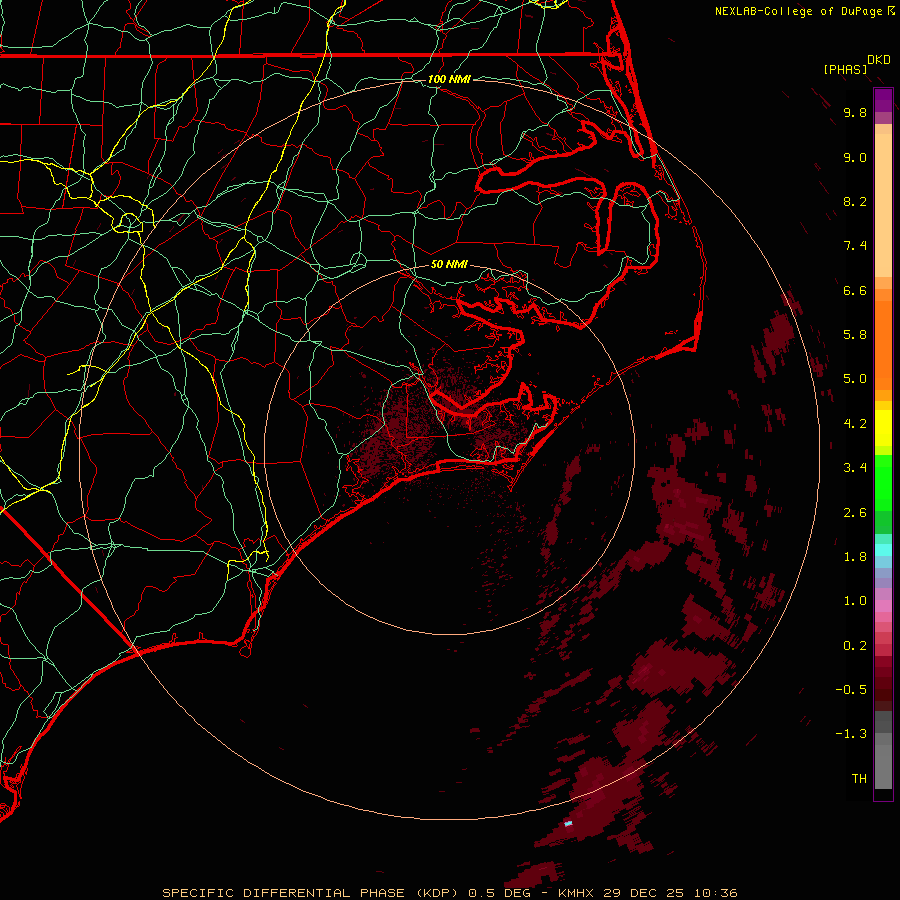Click the 0.2 legend value
The width and height of the screenshot is (900, 900).
click(855, 646)
